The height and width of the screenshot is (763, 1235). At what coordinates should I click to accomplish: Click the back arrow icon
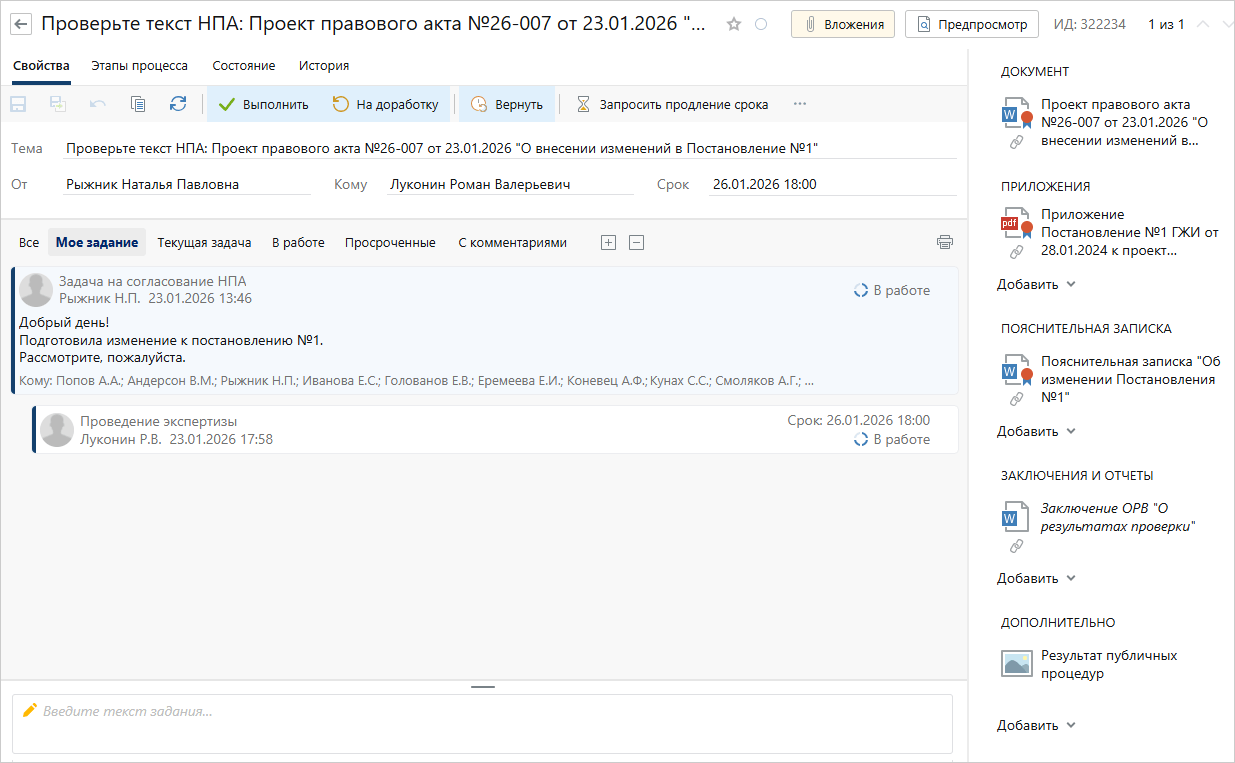(20, 24)
